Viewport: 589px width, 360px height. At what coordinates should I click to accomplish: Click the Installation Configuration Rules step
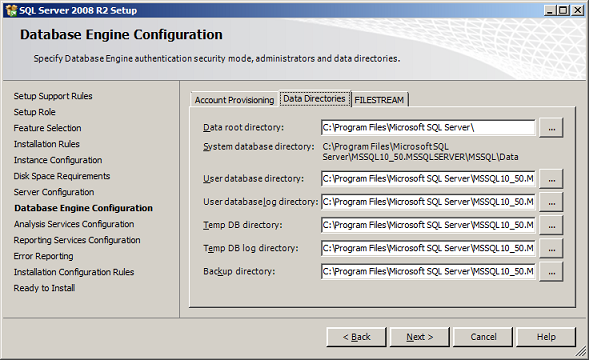[74, 272]
